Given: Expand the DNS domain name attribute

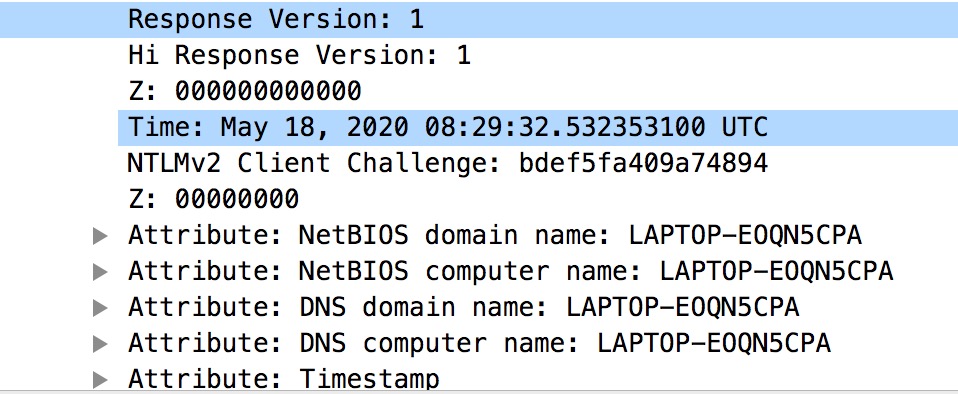Looking at the screenshot, I should 100,308.
